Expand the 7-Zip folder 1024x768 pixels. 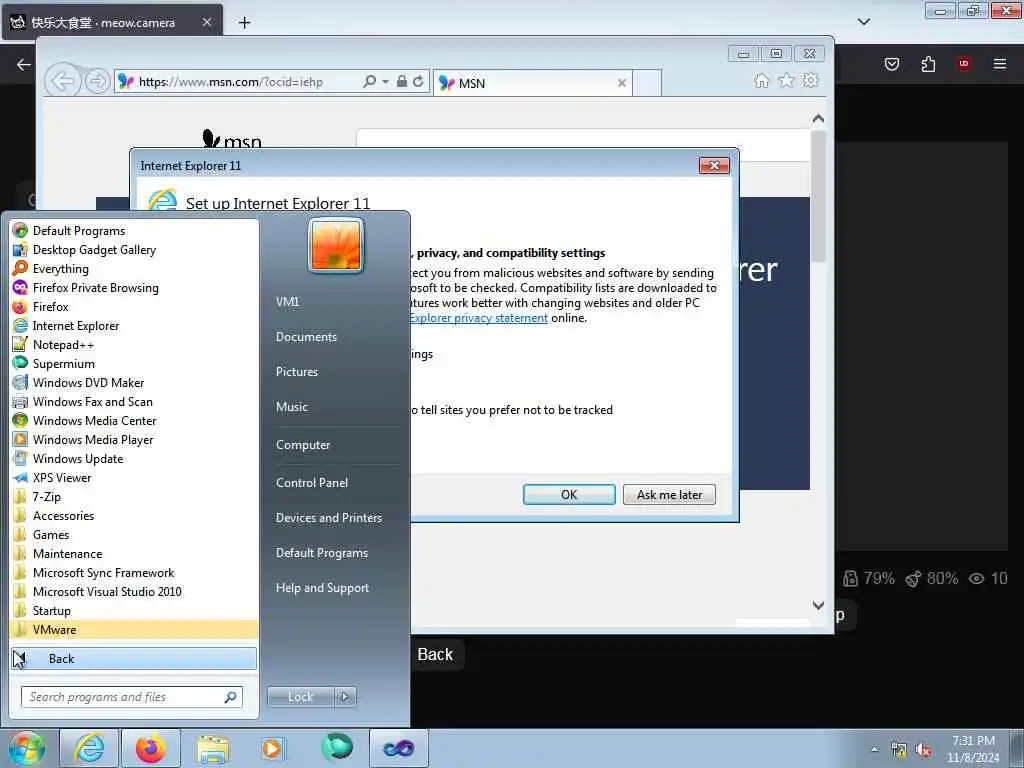pyautogui.click(x=46, y=496)
